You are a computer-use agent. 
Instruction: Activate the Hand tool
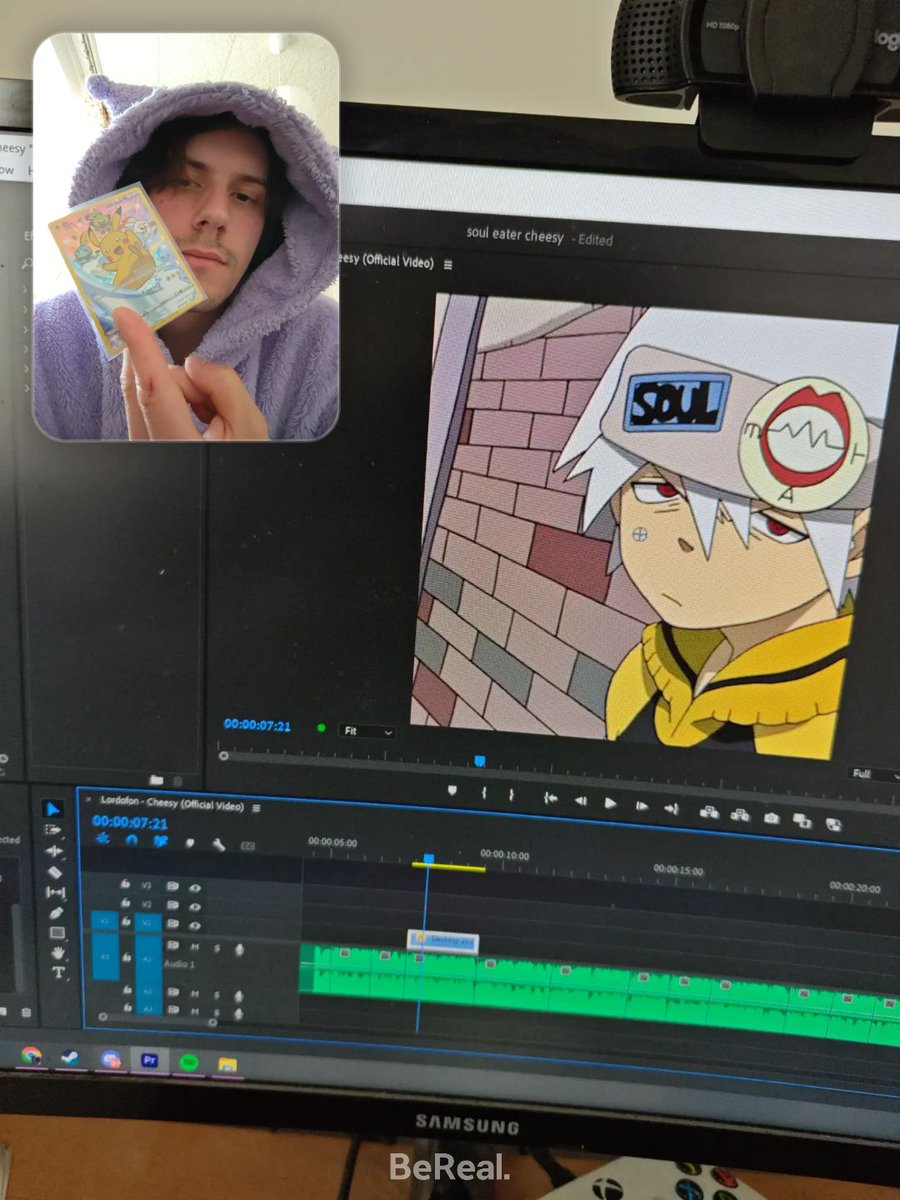[58, 952]
